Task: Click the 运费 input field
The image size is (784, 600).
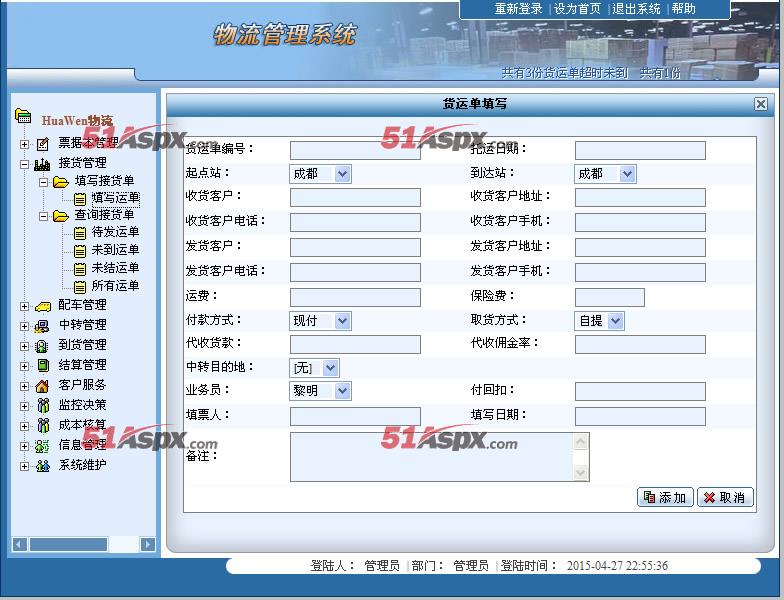Action: (356, 298)
